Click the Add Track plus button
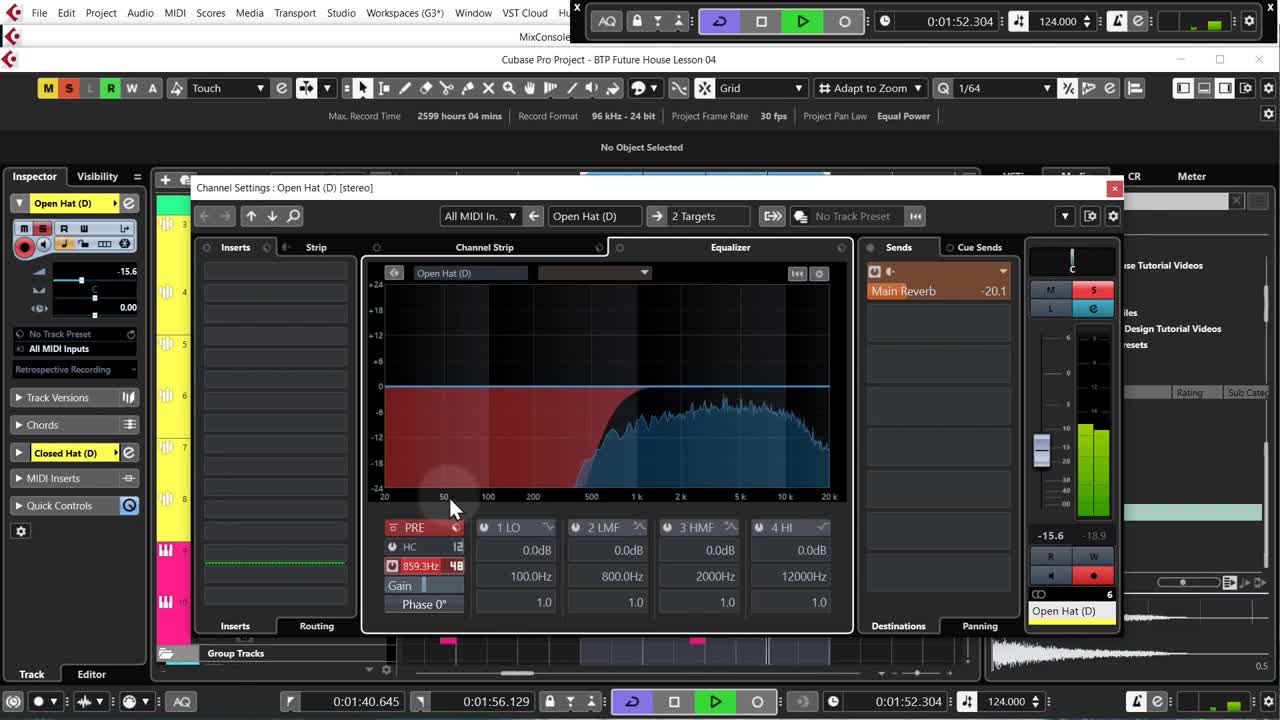This screenshot has width=1280, height=720. click(166, 180)
